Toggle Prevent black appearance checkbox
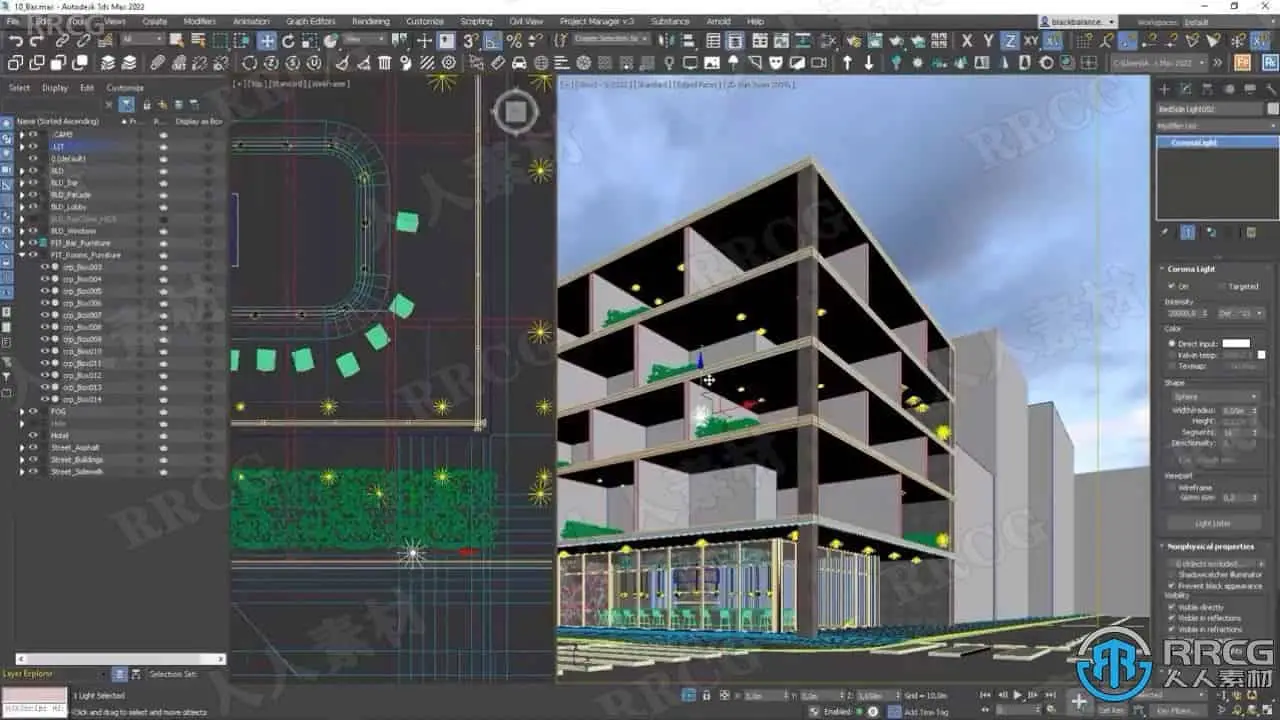 [1172, 585]
